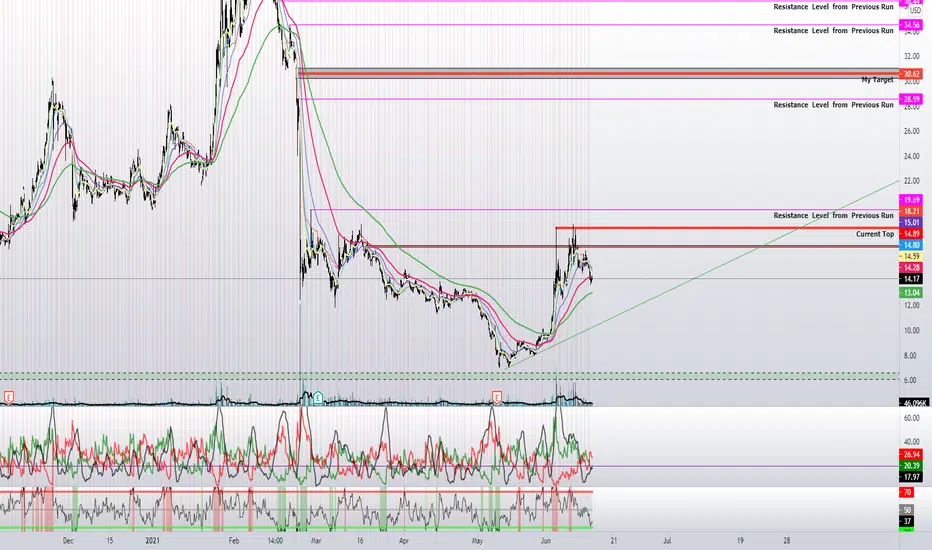Click the yellow 14.59 price label
The width and height of the screenshot is (932, 550).
click(911, 256)
